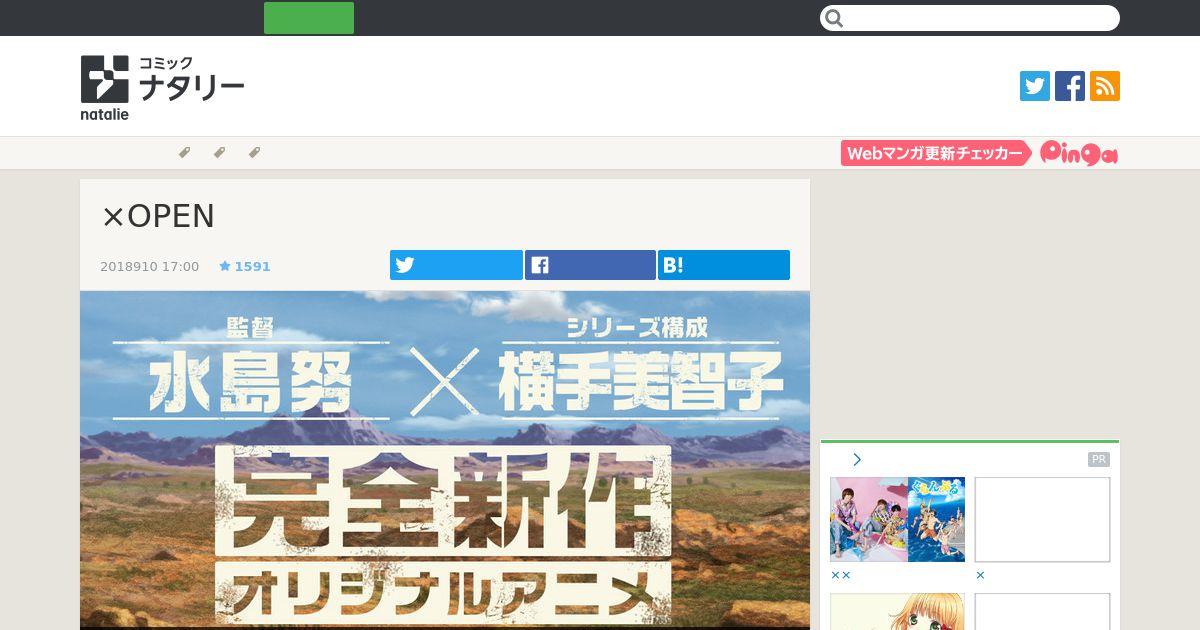Click the ×× link under first thumbnail

(840, 576)
